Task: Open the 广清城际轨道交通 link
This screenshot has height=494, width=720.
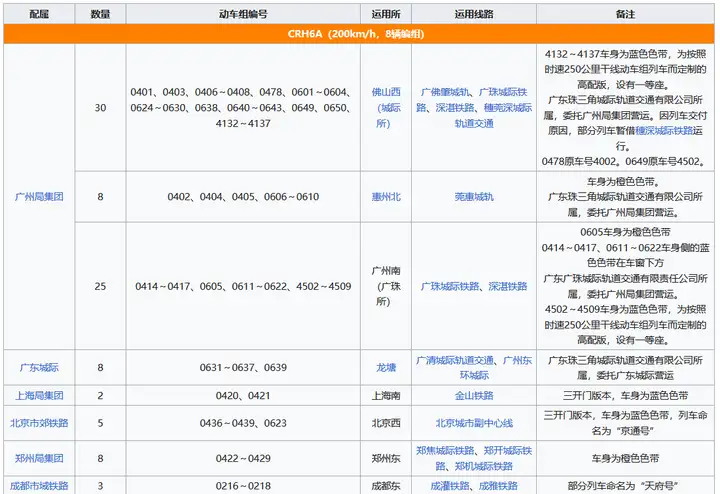Action: [455, 360]
